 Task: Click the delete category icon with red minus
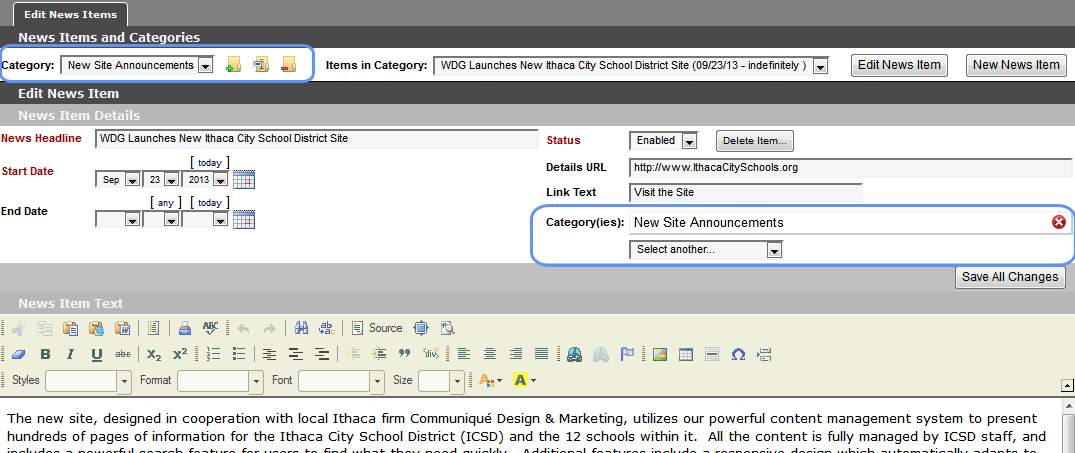click(x=289, y=65)
